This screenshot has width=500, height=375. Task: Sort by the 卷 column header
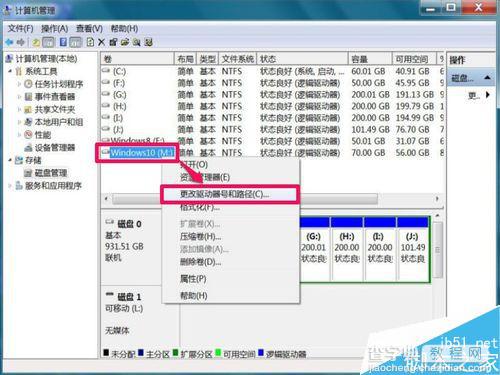tap(137, 59)
